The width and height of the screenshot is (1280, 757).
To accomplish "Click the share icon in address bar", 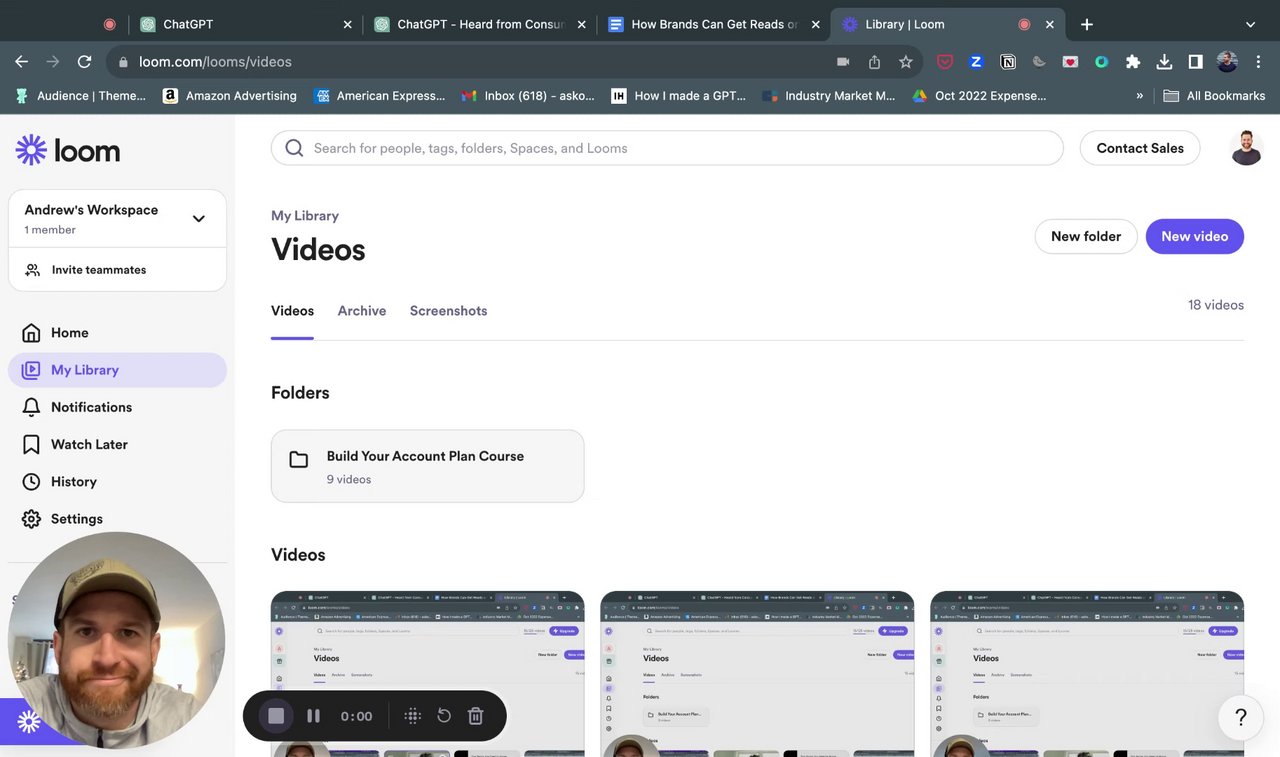I will pyautogui.click(x=875, y=62).
